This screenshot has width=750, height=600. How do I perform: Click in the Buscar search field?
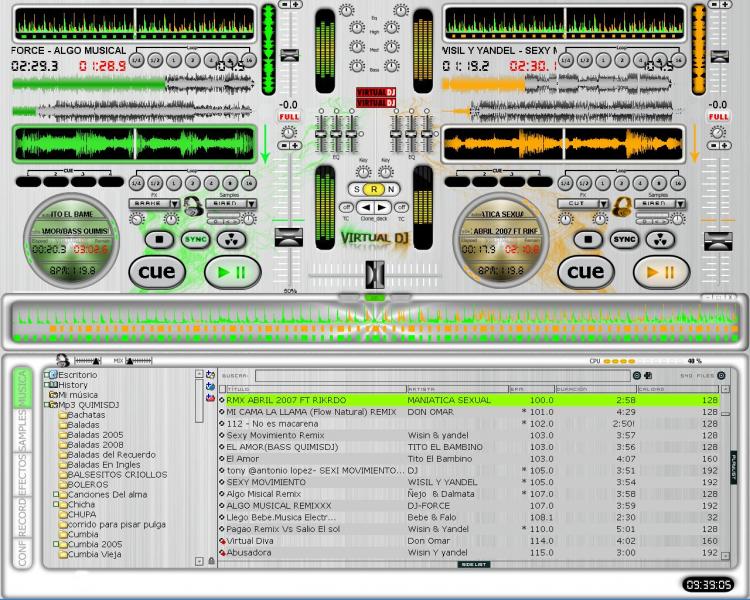(442, 376)
